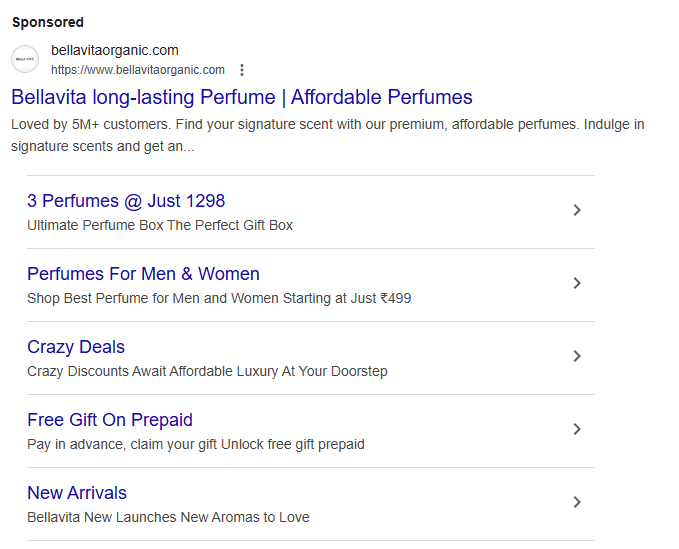
Task: Click the Loved by 5M+ customers description
Action: coord(328,135)
